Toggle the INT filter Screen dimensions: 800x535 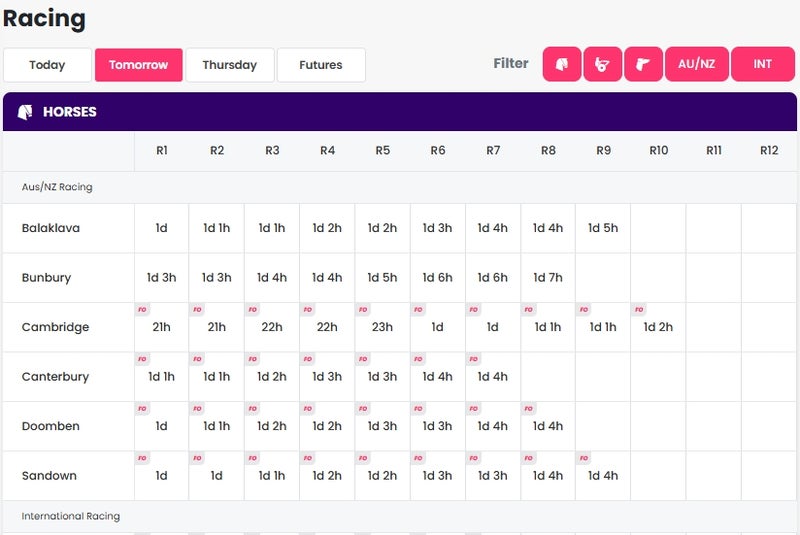(763, 64)
